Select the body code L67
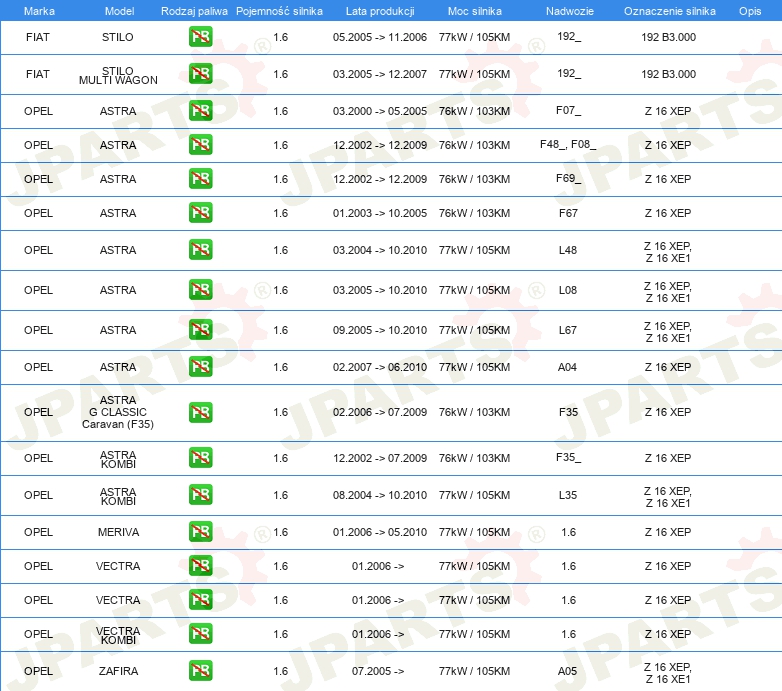 tap(568, 330)
